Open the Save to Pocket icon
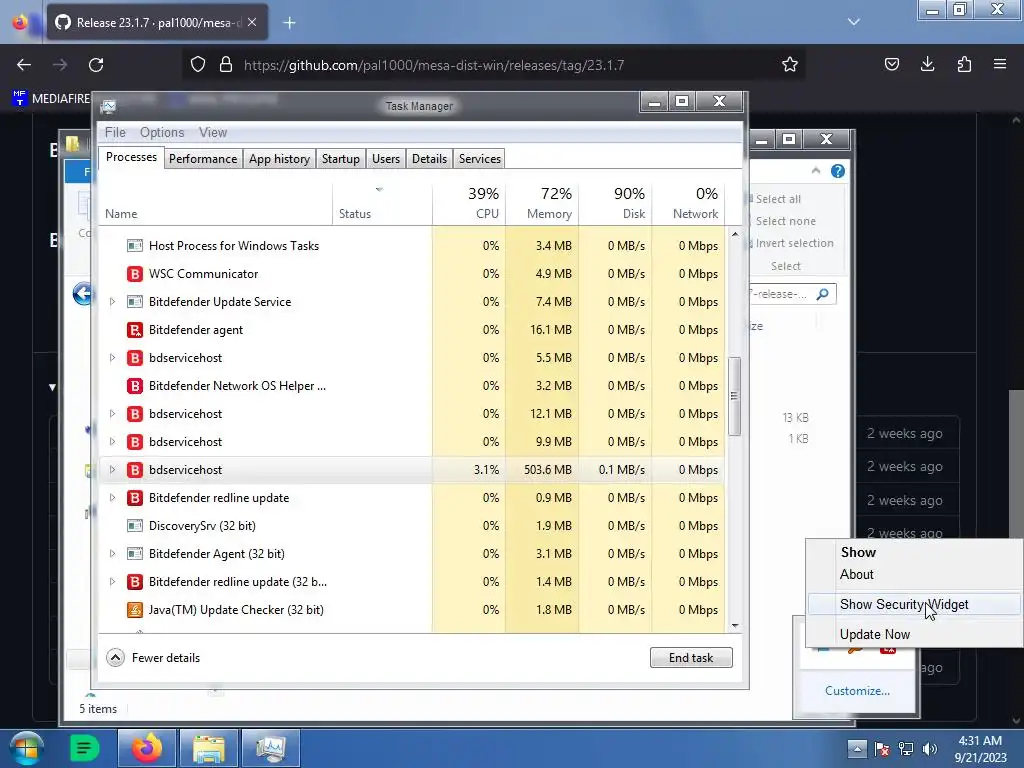This screenshot has width=1024, height=768. pos(891,64)
